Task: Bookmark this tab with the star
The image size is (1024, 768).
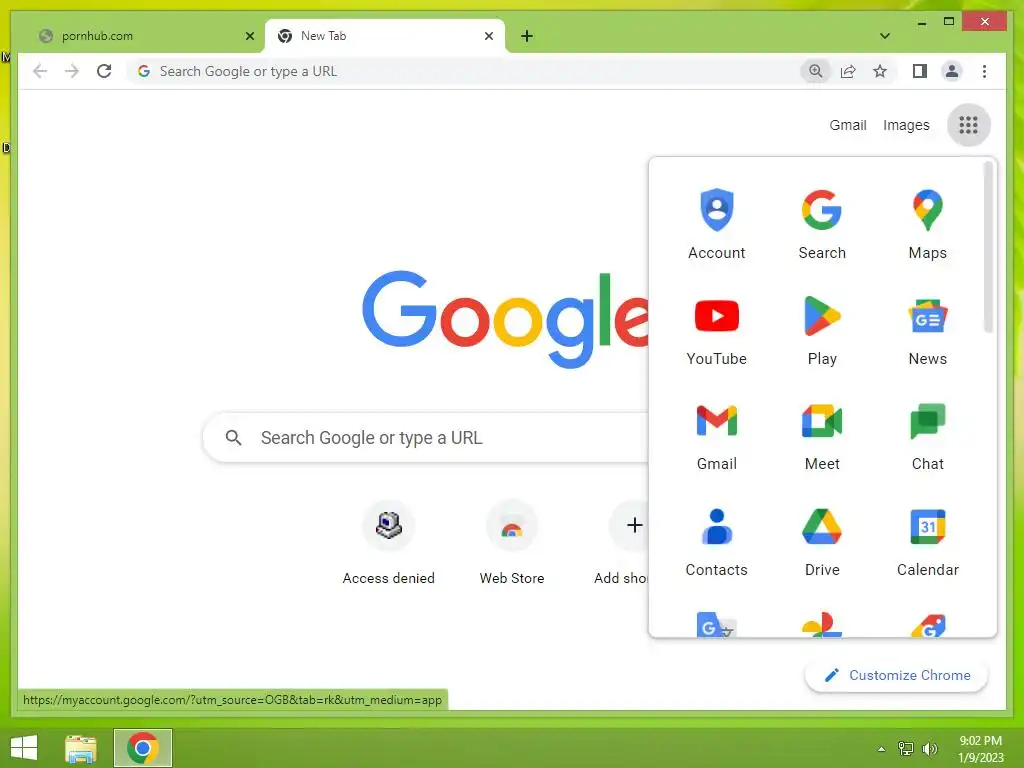Action: 880,71
